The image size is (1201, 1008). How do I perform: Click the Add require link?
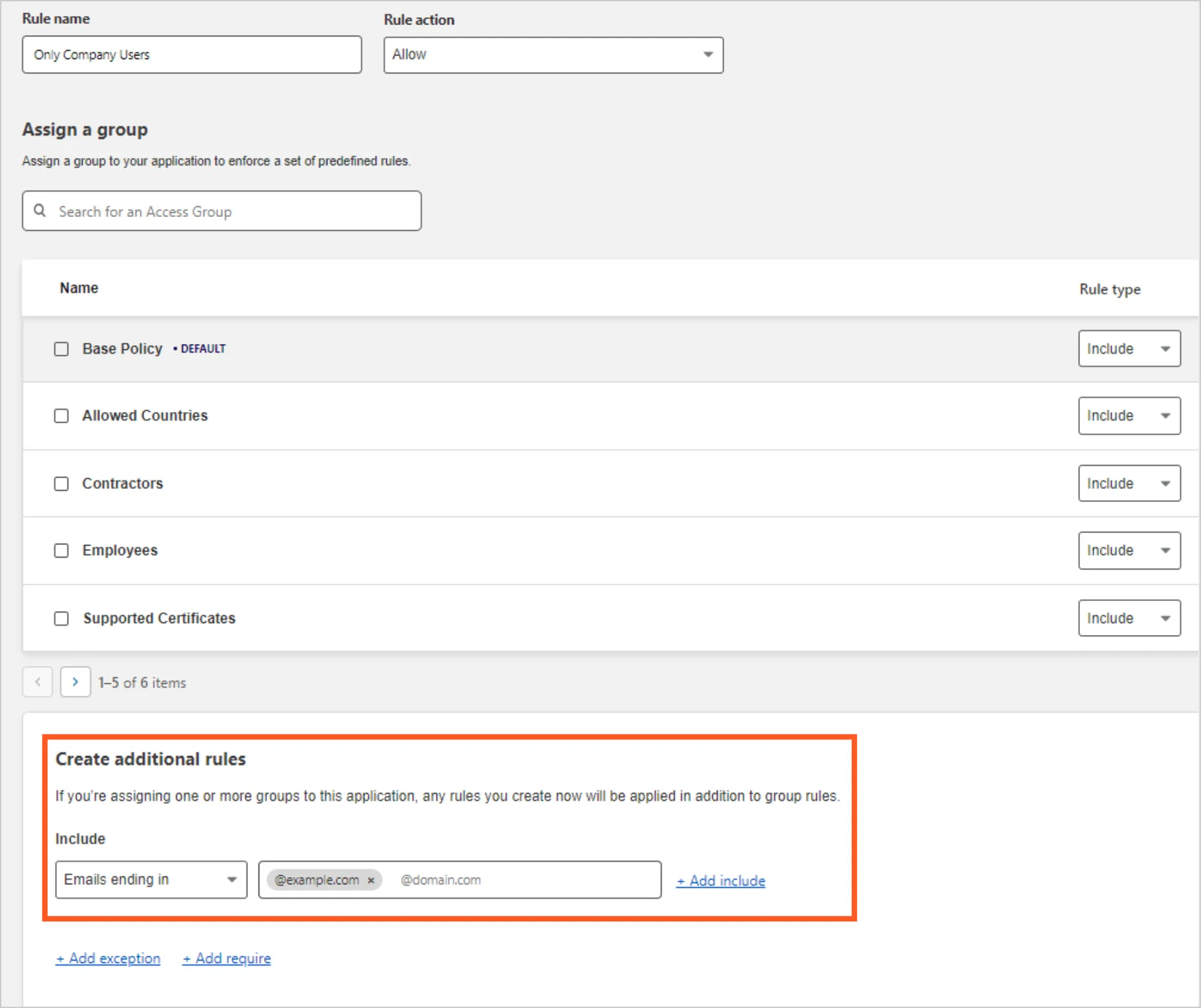(226, 958)
